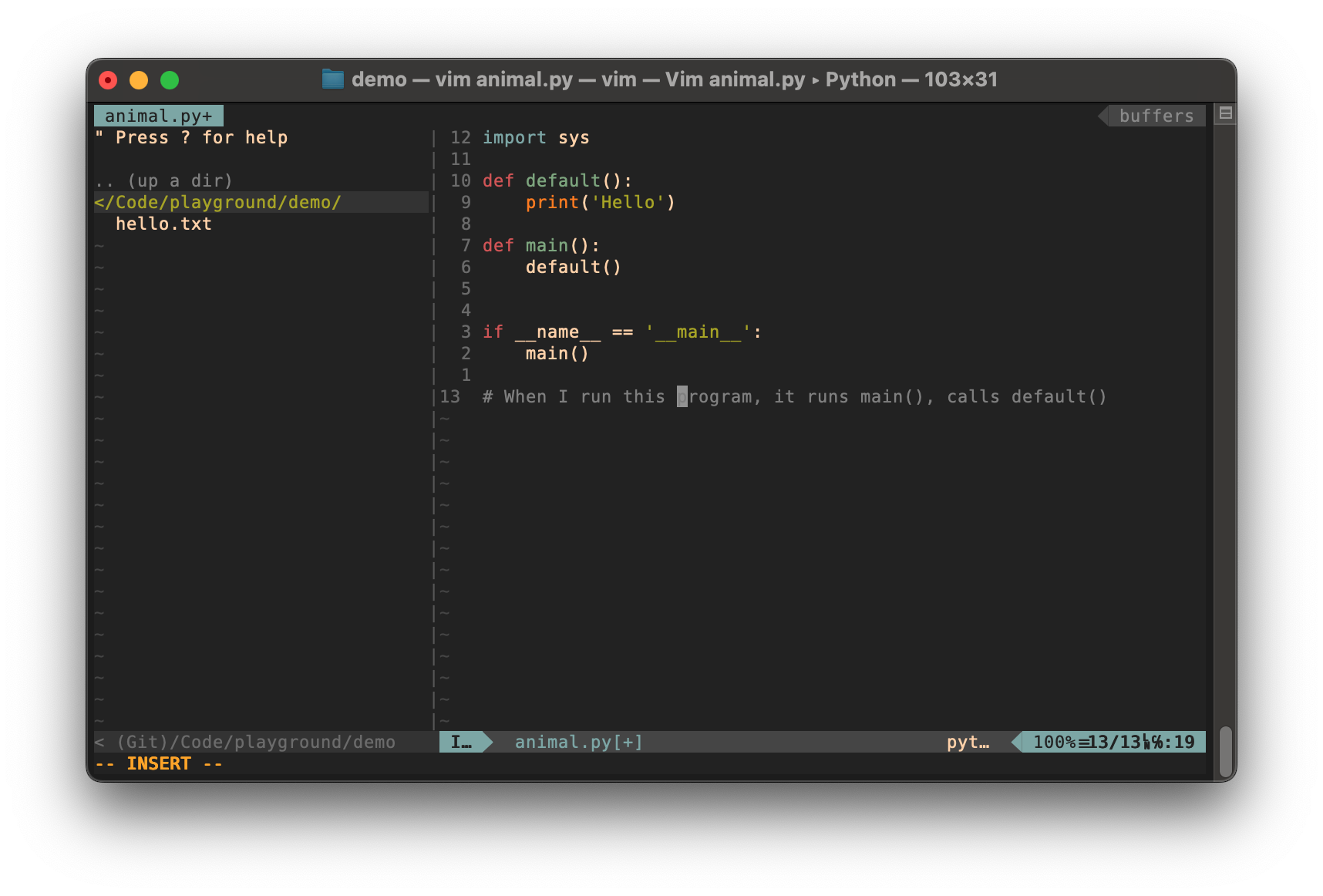1323x896 pixels.
Task: Click the pyt… filetype indicator in the statusline
Action: (968, 742)
